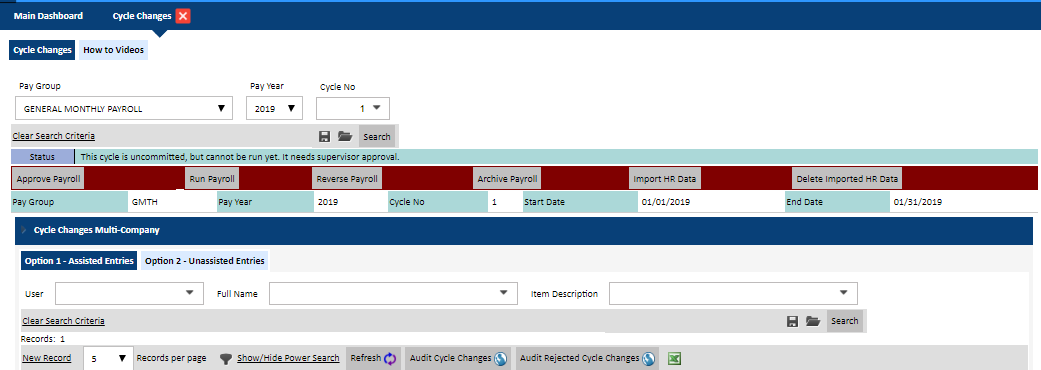Click Approve Payroll button
The height and width of the screenshot is (370, 1041).
48,179
